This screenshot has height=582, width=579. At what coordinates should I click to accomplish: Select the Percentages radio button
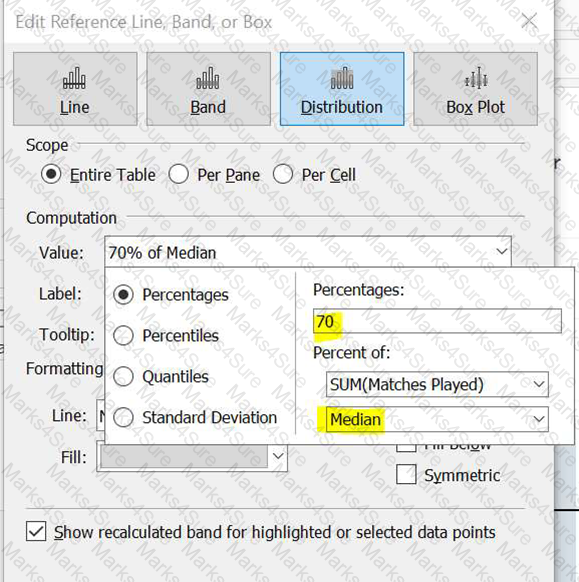(123, 295)
